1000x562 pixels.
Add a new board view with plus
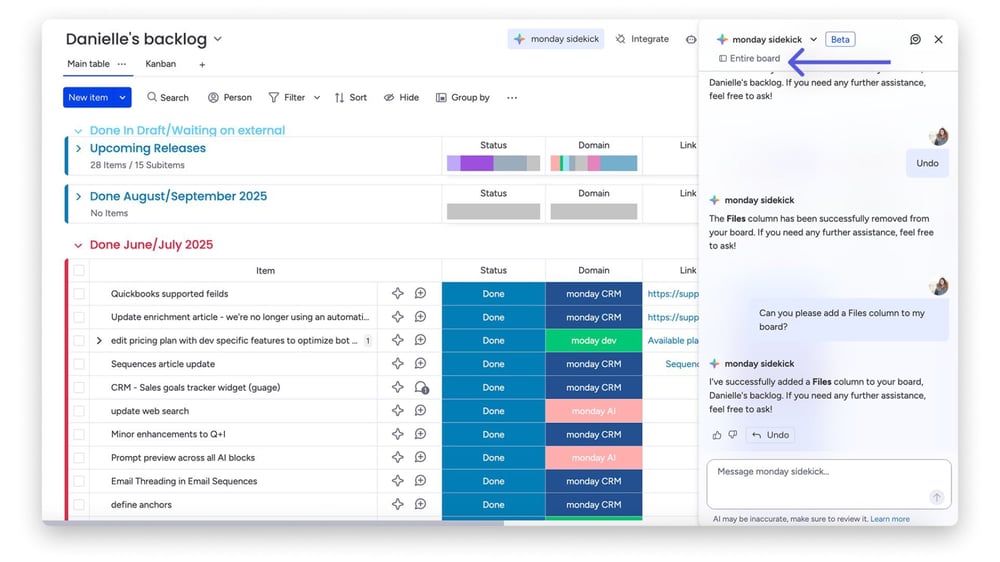[202, 64]
